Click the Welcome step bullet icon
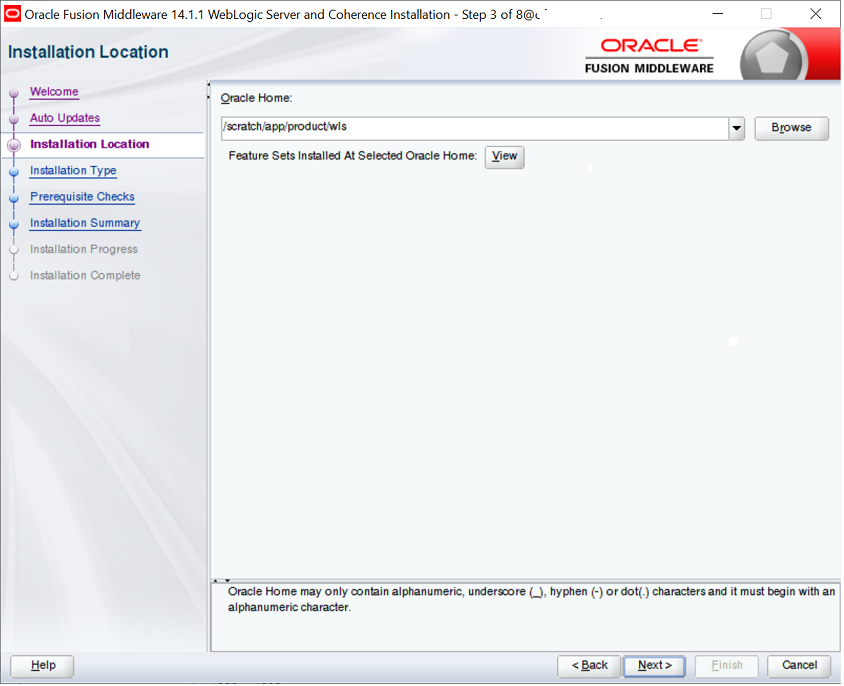The width and height of the screenshot is (844, 686). (x=14, y=93)
